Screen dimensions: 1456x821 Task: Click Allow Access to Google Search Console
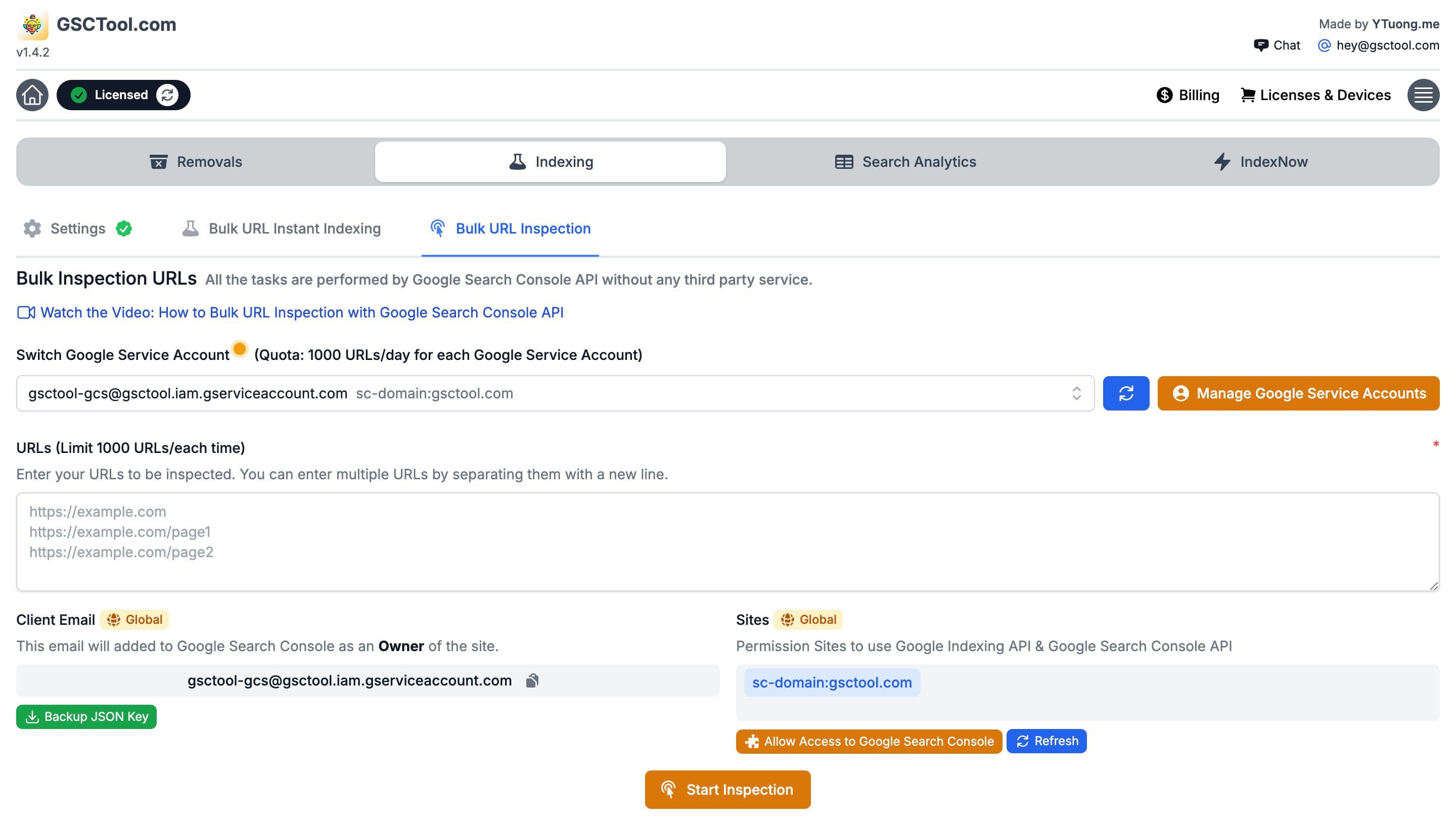pos(869,741)
